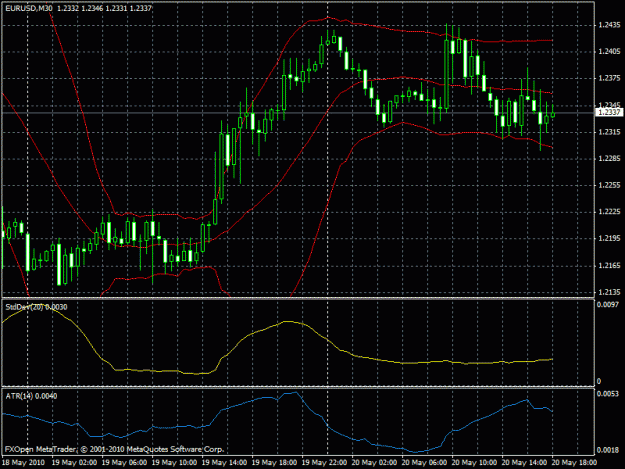Click the 1.2195 price scale value
The height and width of the screenshot is (469, 625).
tap(609, 238)
